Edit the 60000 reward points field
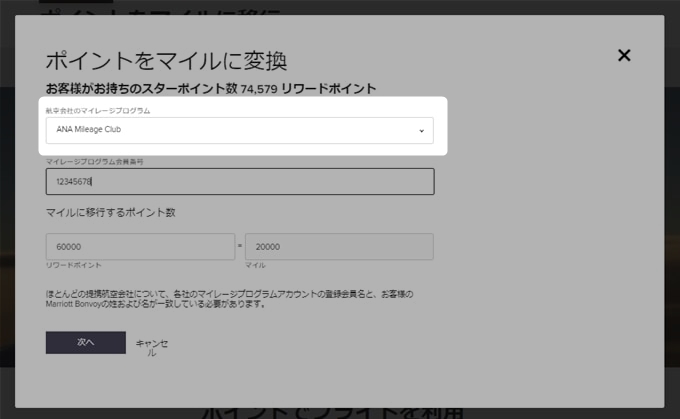This screenshot has height=419, width=680. click(x=140, y=246)
